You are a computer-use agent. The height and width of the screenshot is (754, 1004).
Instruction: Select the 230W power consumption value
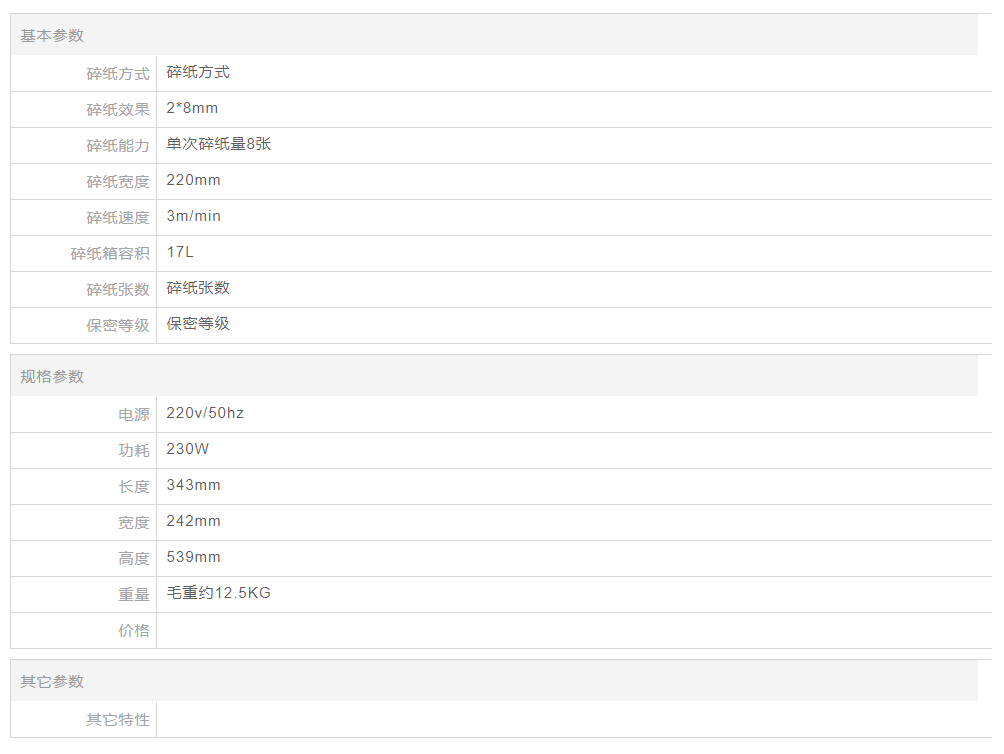click(188, 449)
